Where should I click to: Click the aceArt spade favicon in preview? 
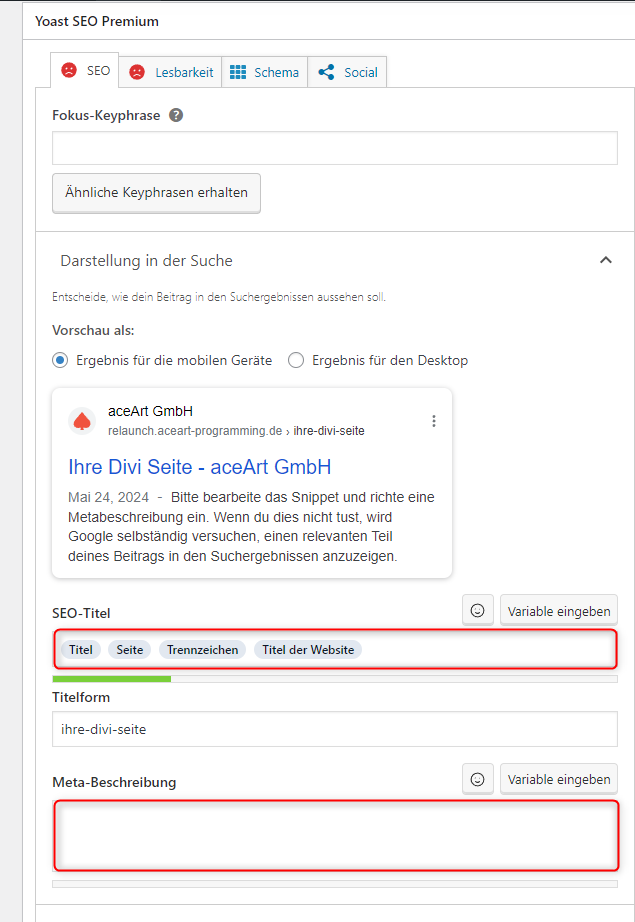[x=82, y=421]
